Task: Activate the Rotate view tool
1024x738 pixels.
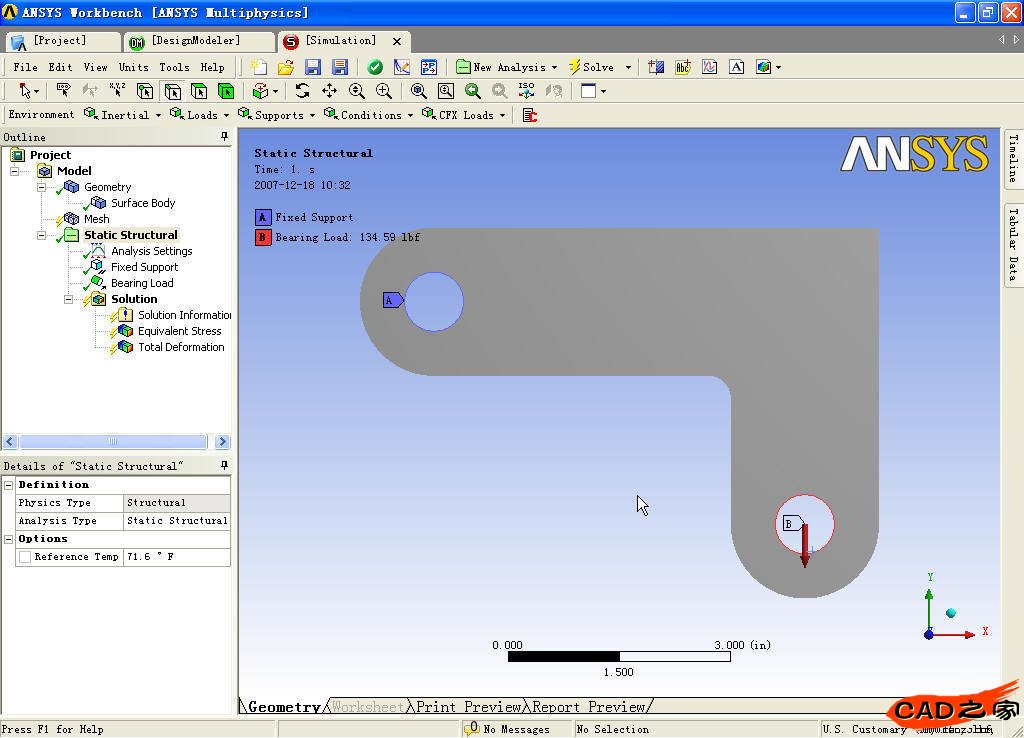Action: click(x=302, y=91)
